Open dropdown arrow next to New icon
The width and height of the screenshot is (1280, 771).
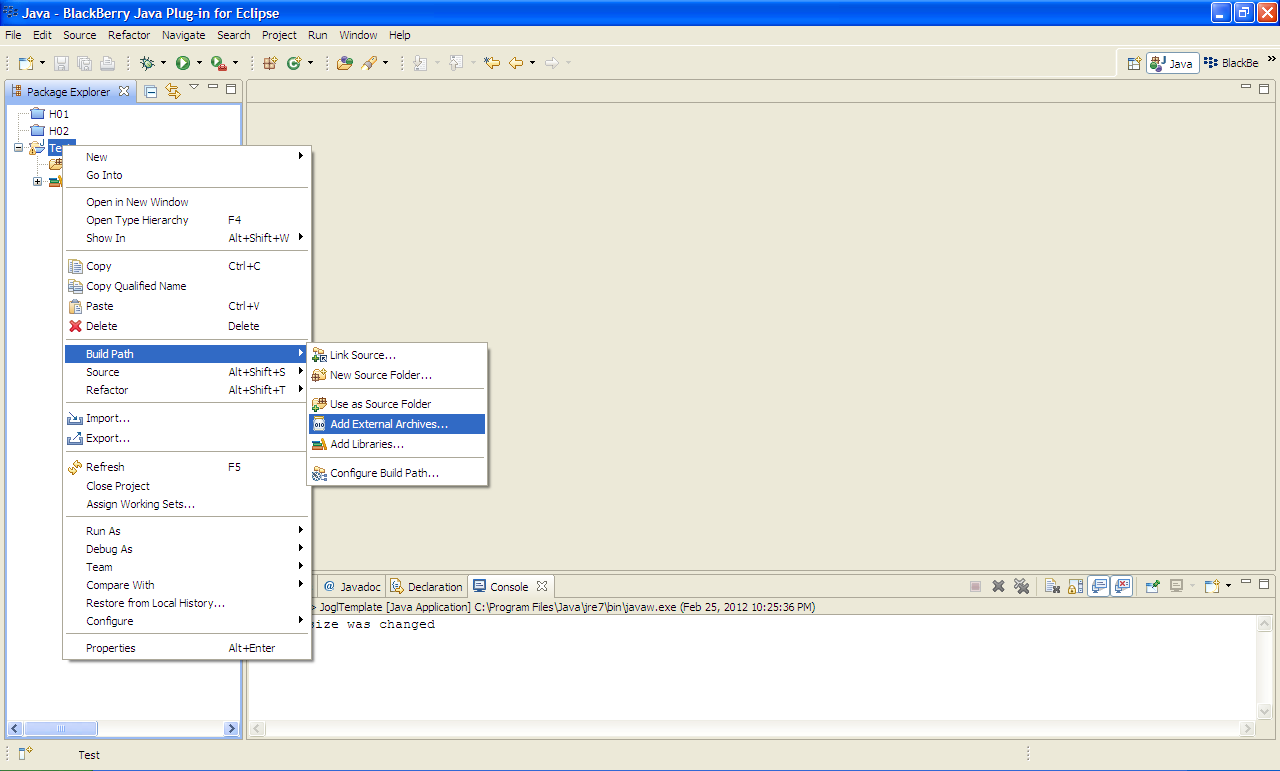[42, 63]
